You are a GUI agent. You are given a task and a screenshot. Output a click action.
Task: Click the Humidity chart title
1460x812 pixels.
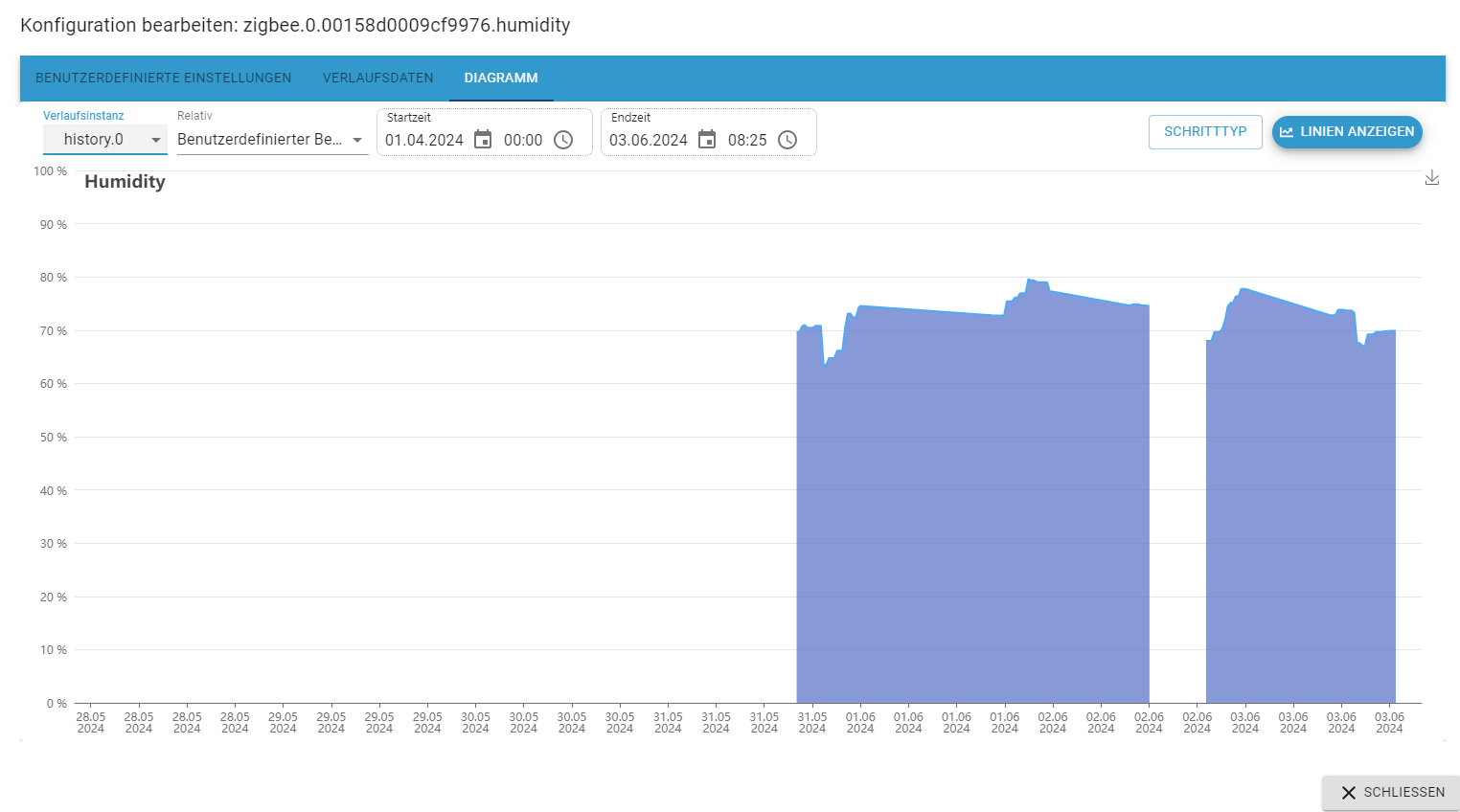[125, 182]
